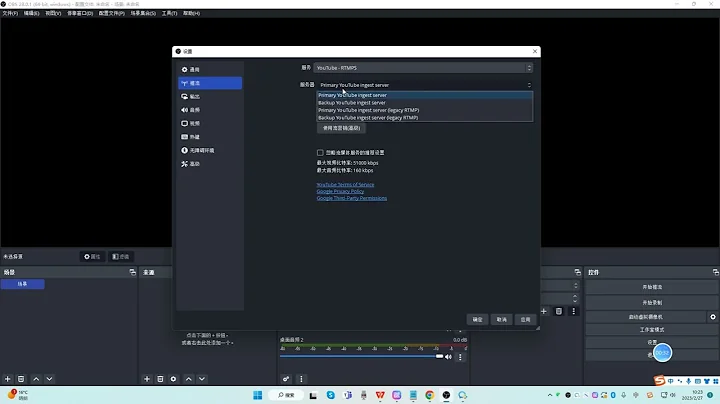This screenshot has width=720, height=404.
Task: Confirm settings with the OK button
Action: (x=478, y=320)
